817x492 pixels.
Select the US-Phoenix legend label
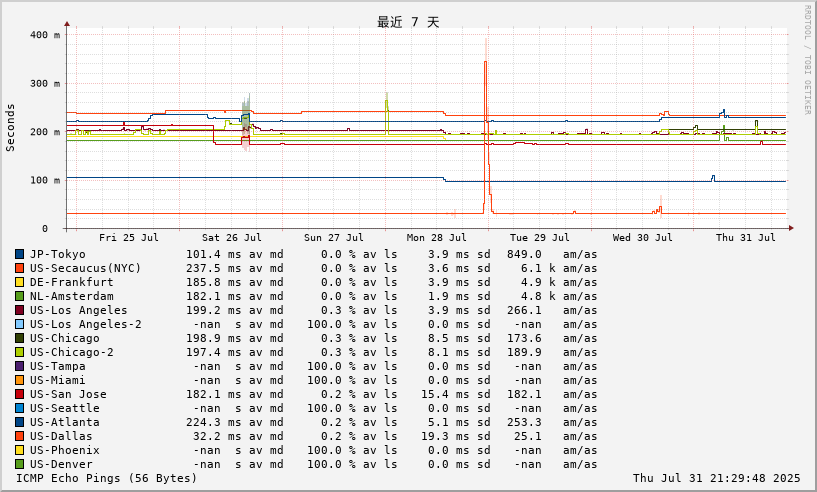pyautogui.click(x=65, y=450)
